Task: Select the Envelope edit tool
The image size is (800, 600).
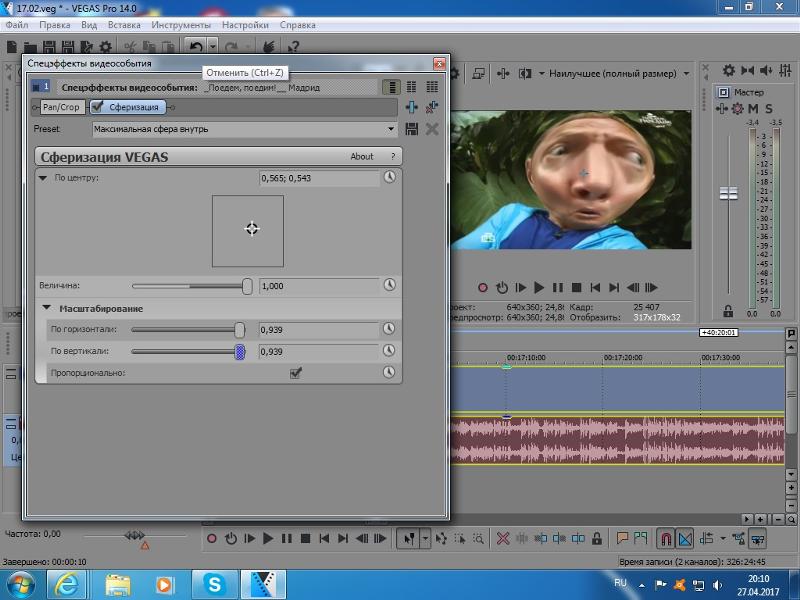Action: [441, 538]
